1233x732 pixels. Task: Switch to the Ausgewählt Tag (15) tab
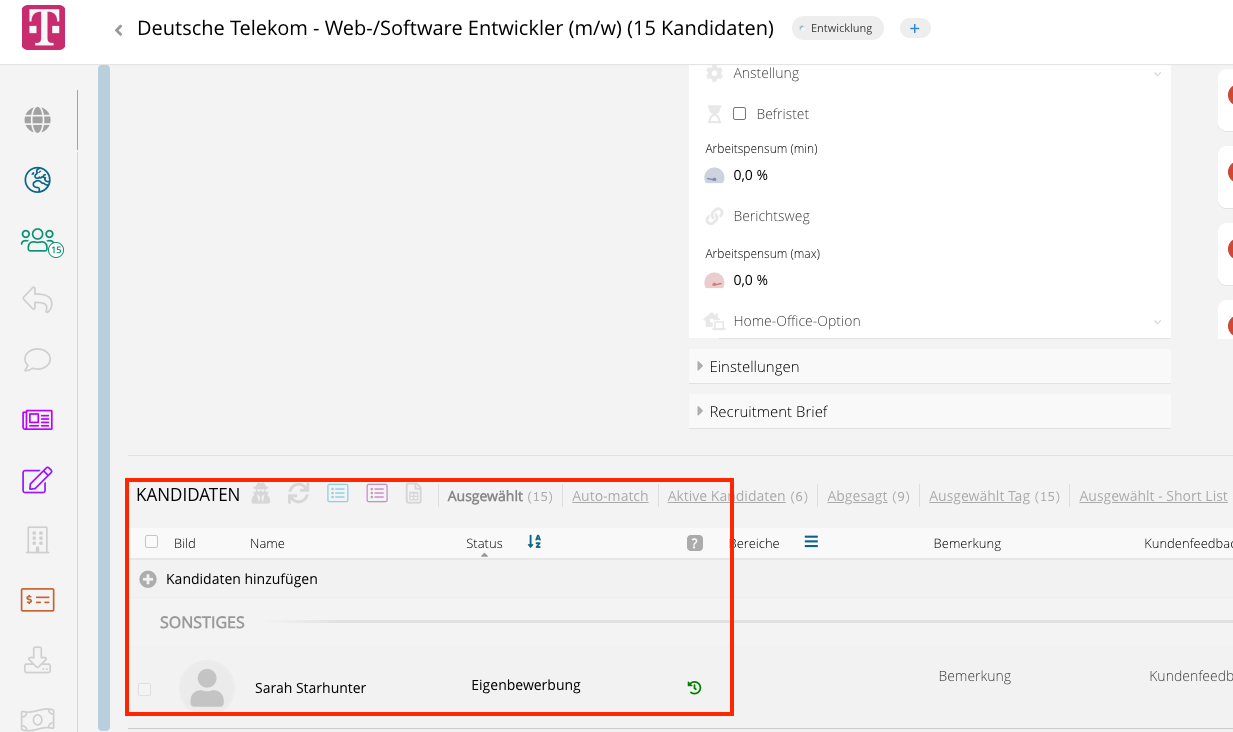tap(994, 496)
